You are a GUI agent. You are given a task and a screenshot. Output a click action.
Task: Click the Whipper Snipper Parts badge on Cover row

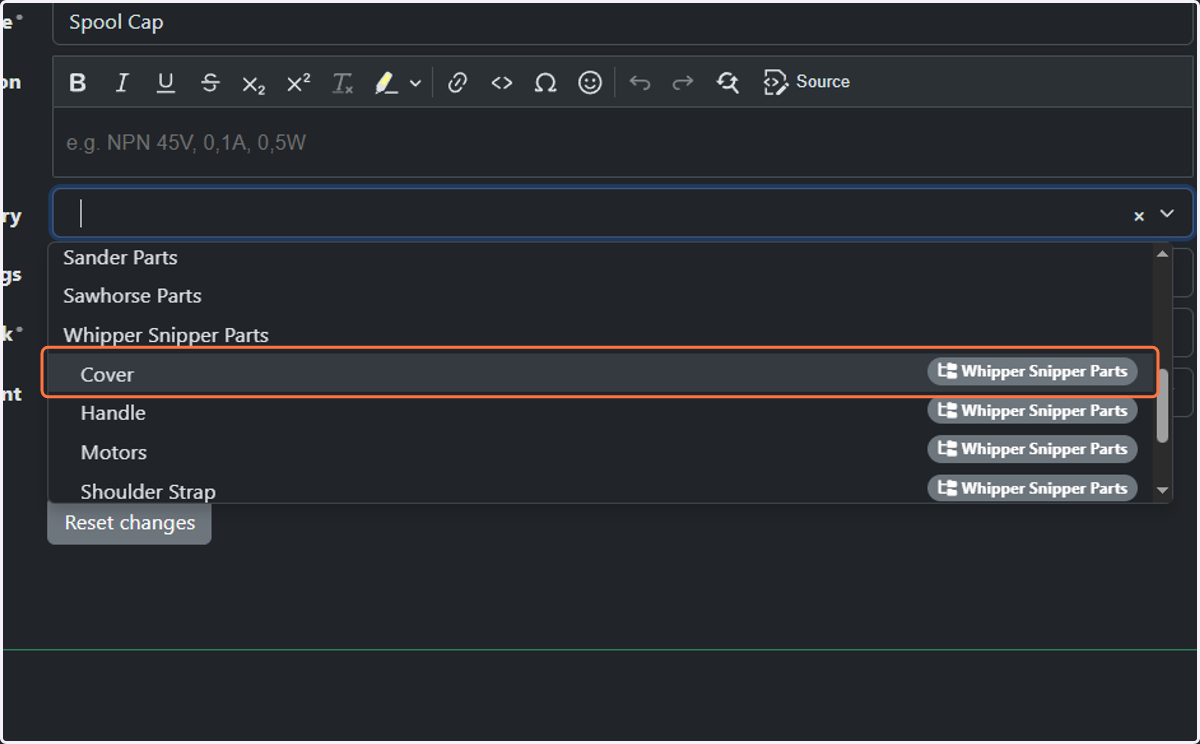(1032, 371)
